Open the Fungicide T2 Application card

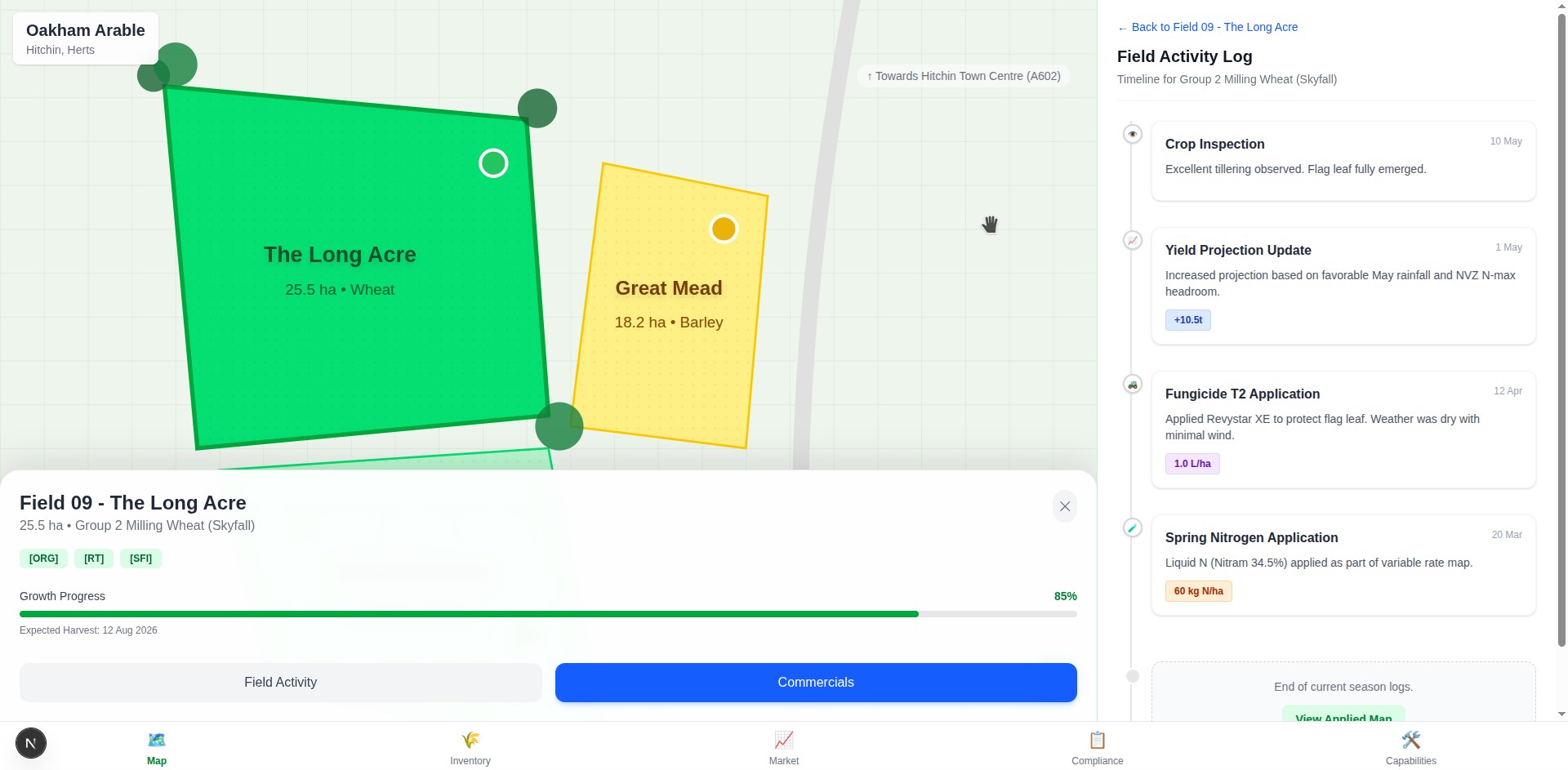click(1343, 430)
